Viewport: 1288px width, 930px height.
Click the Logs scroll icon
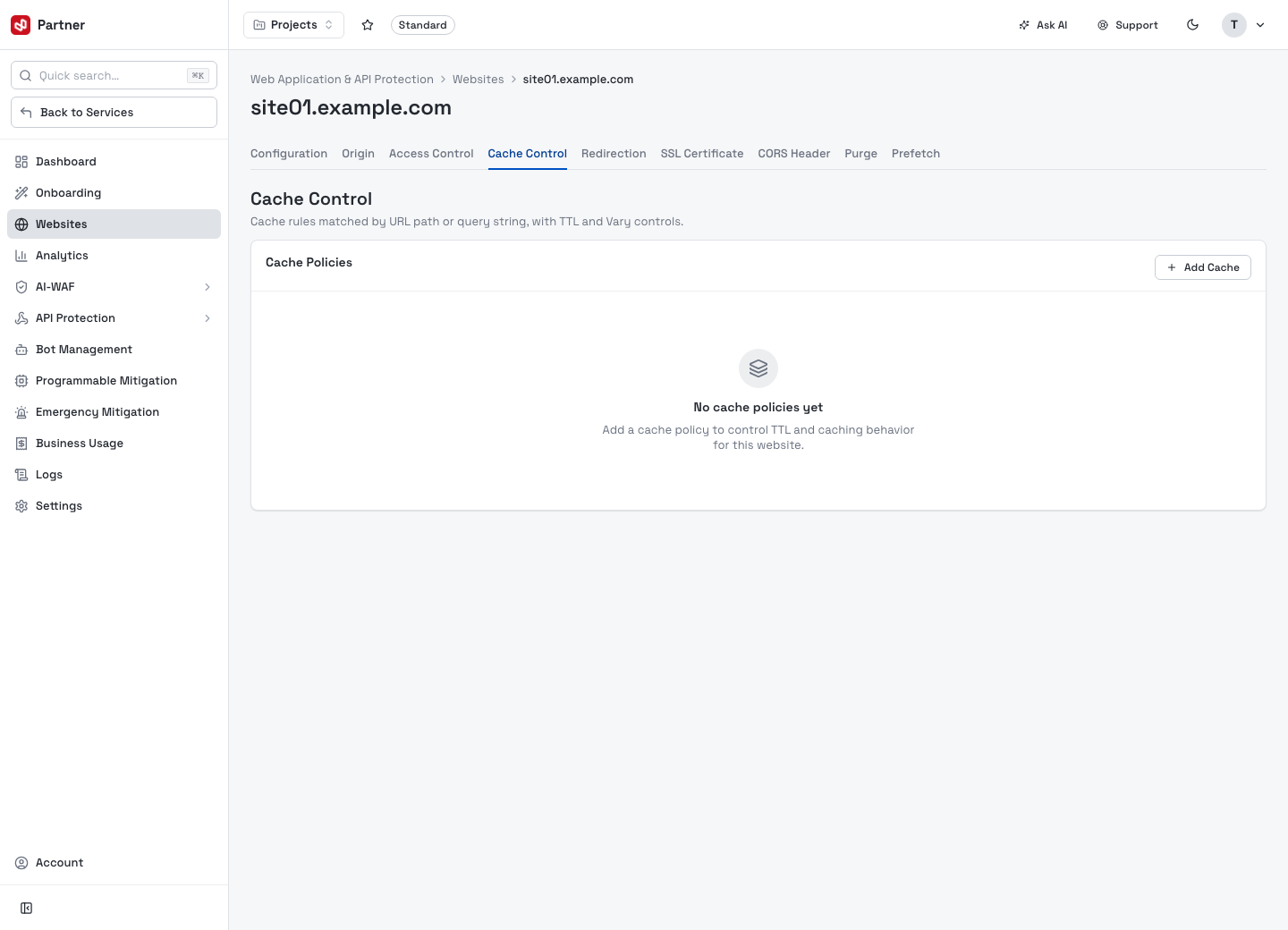tap(21, 475)
